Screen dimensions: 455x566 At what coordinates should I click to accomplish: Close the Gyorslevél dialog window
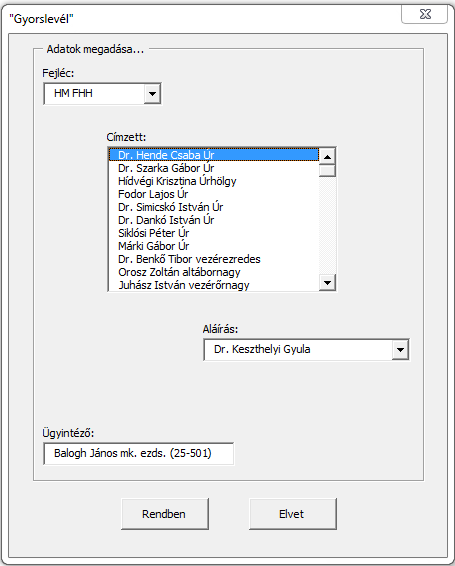point(425,14)
